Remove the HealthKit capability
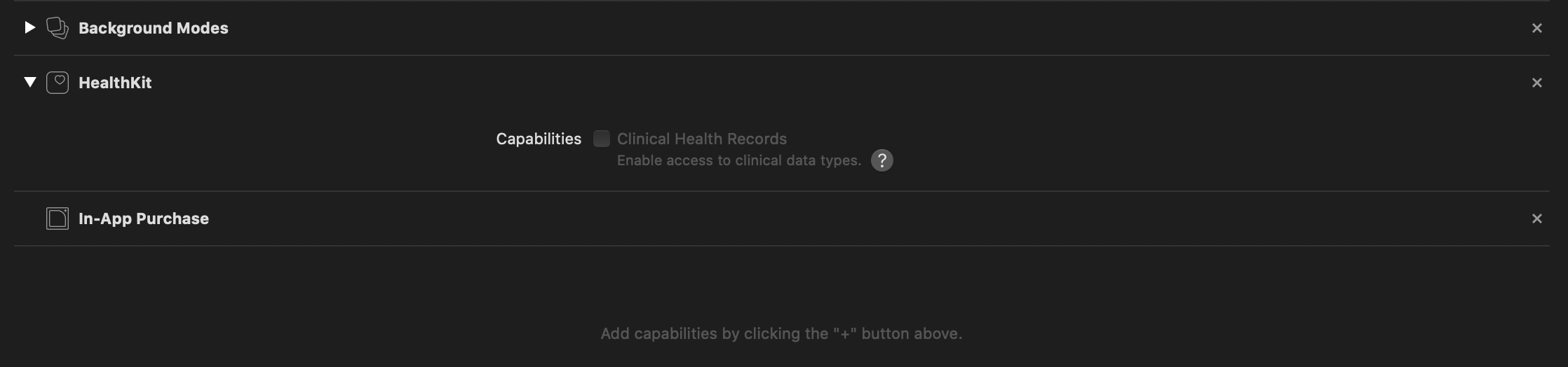The width and height of the screenshot is (1568, 367). click(1536, 83)
